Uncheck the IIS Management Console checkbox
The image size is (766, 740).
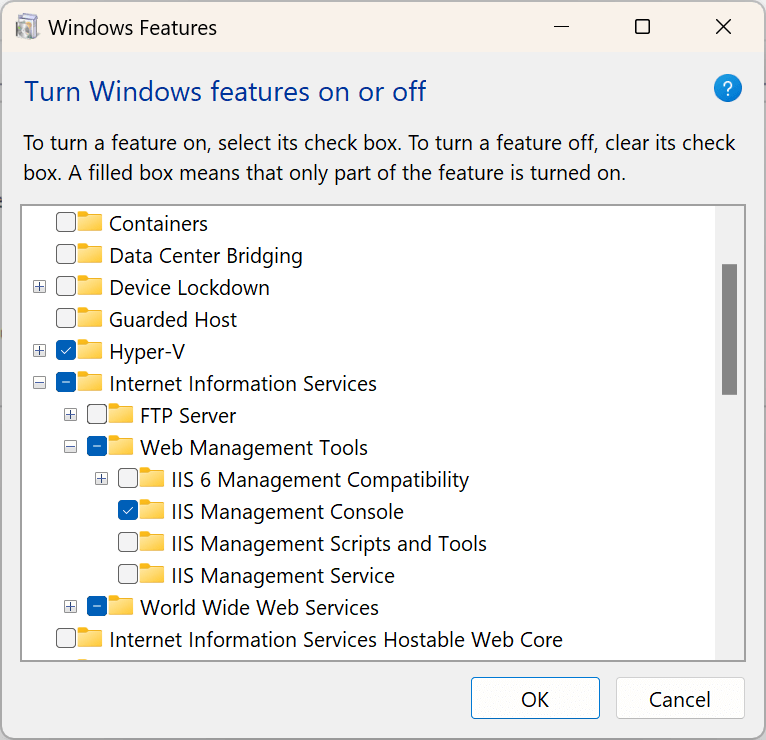pyautogui.click(x=128, y=510)
